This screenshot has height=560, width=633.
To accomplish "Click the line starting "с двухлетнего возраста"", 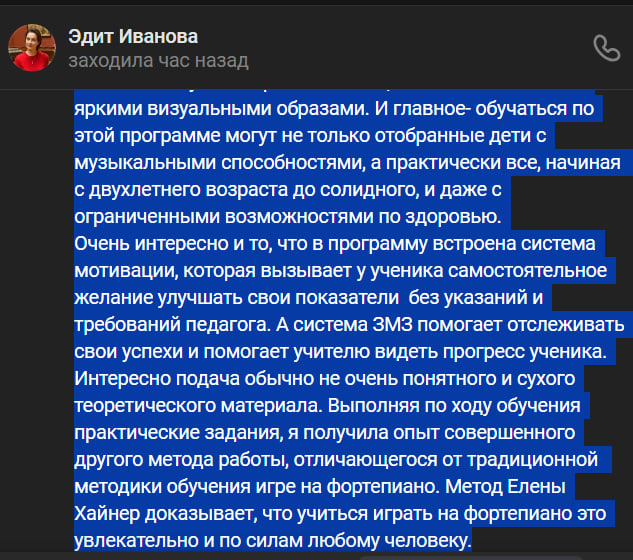I will (287, 189).
